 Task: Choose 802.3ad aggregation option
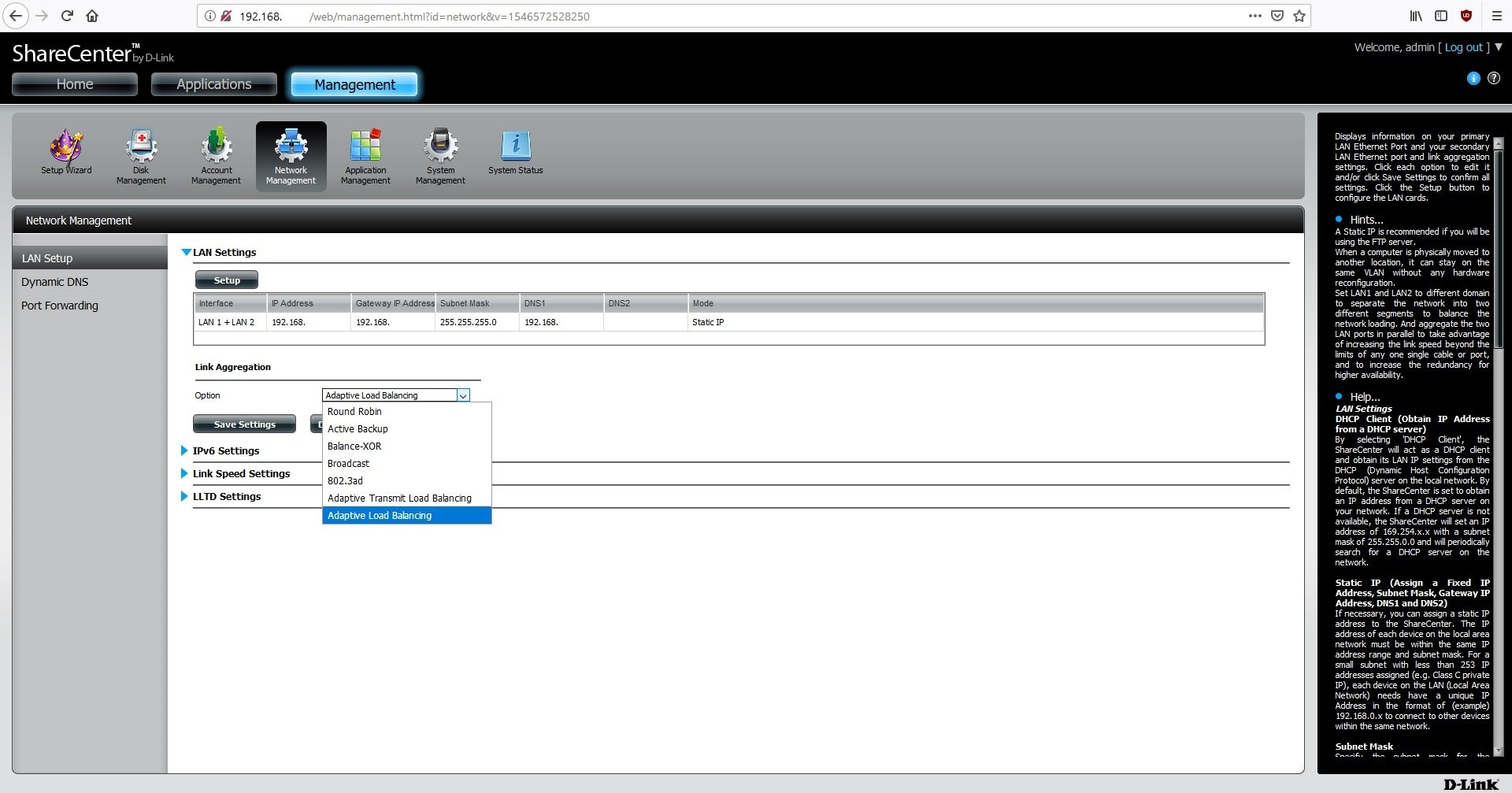tap(345, 481)
